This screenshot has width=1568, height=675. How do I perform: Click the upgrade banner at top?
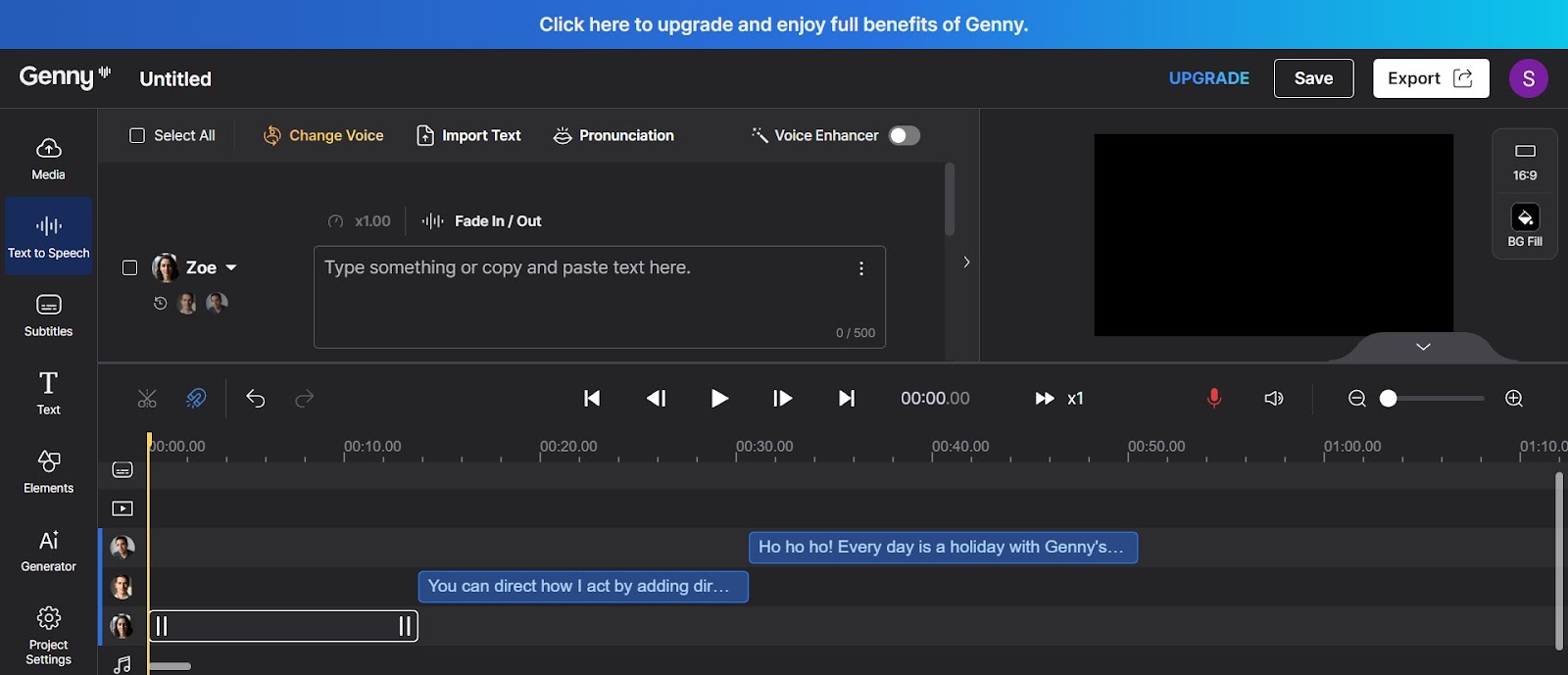pos(784,24)
